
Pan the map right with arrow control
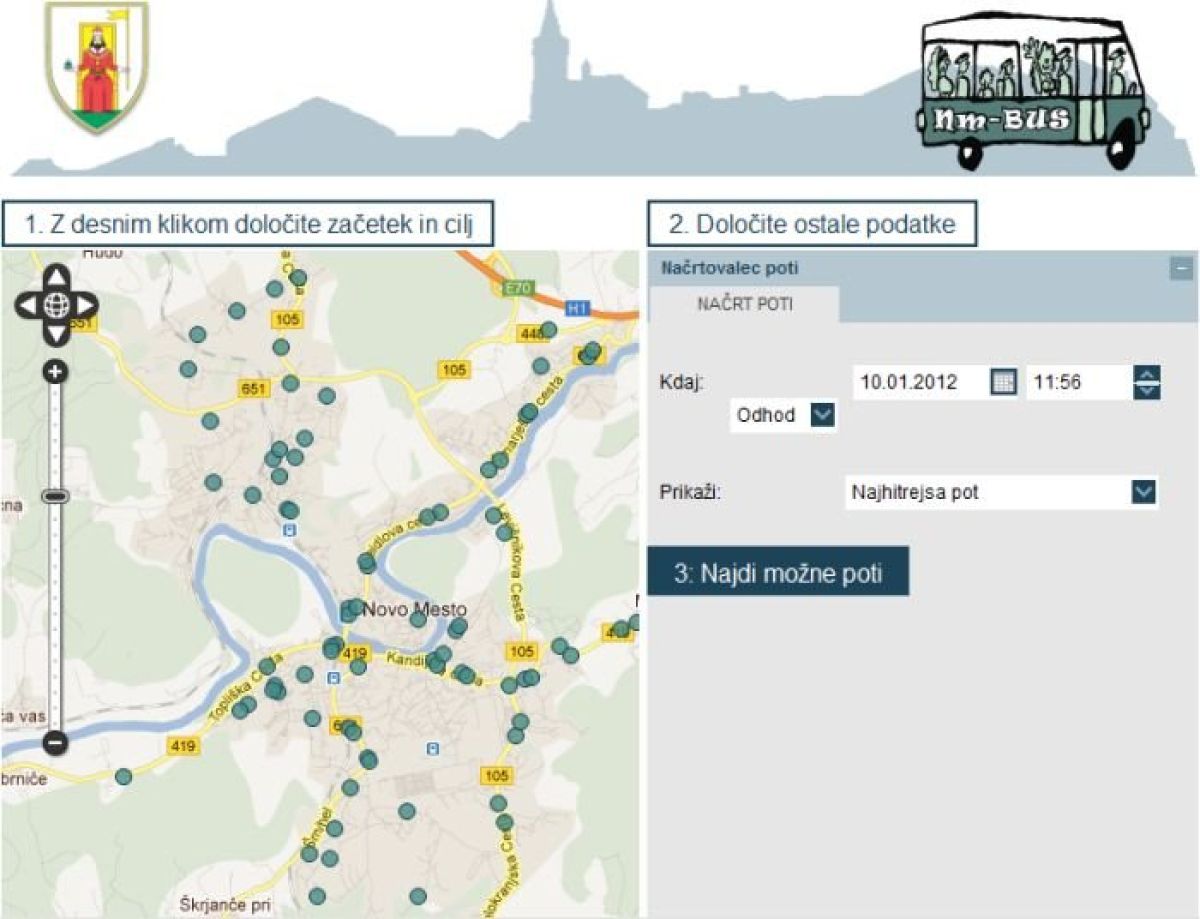click(x=85, y=305)
